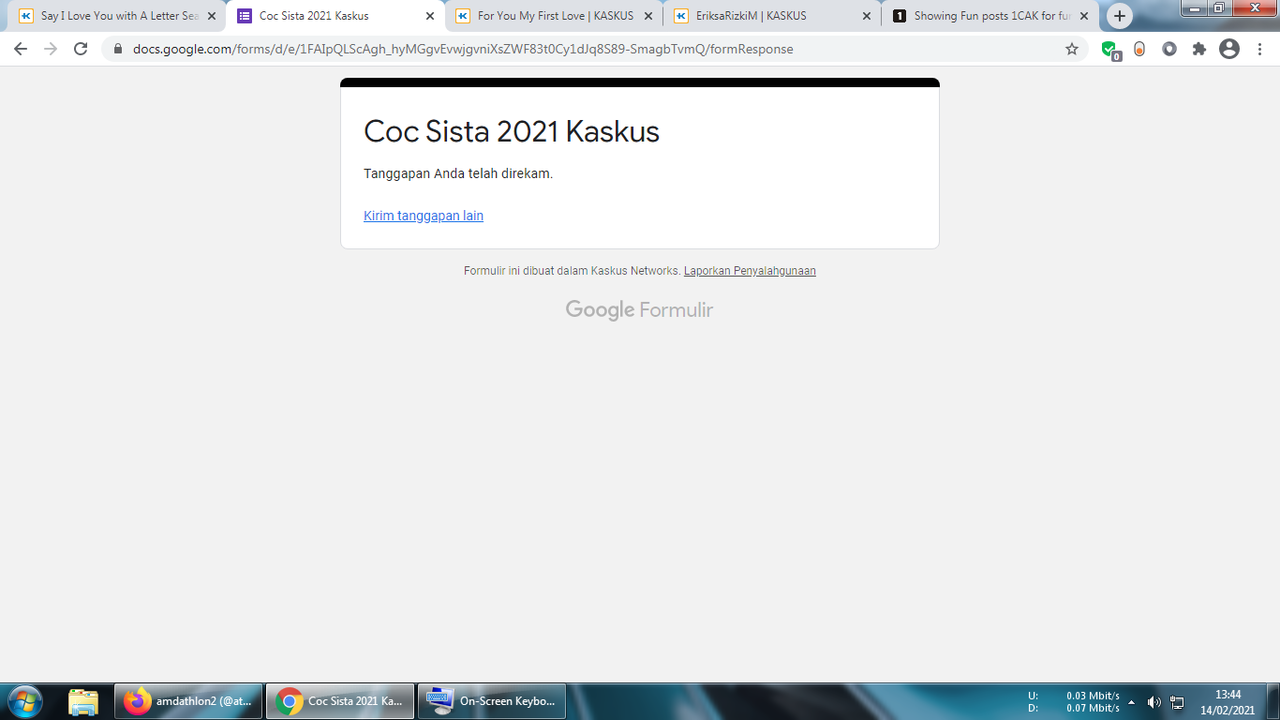View site info via padlock icon
This screenshot has height=720, width=1280.
pos(117,49)
